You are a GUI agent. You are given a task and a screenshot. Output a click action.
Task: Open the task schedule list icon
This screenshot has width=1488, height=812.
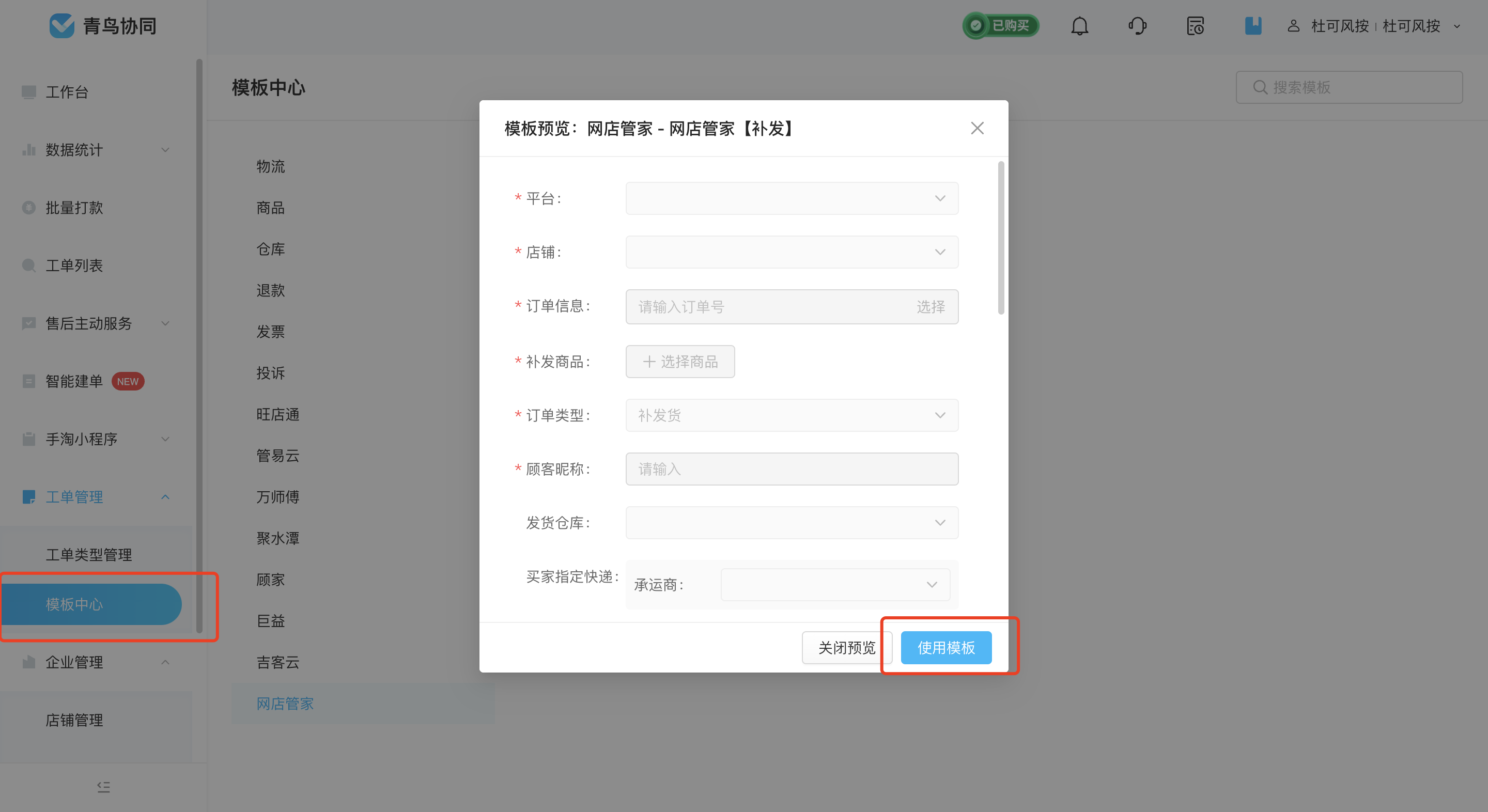[x=1195, y=26]
